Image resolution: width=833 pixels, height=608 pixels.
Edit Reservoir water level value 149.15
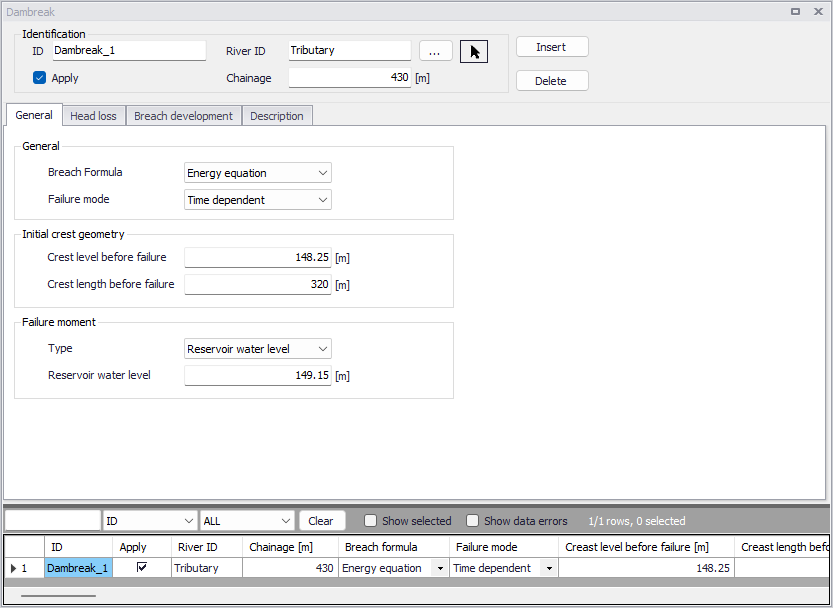258,375
